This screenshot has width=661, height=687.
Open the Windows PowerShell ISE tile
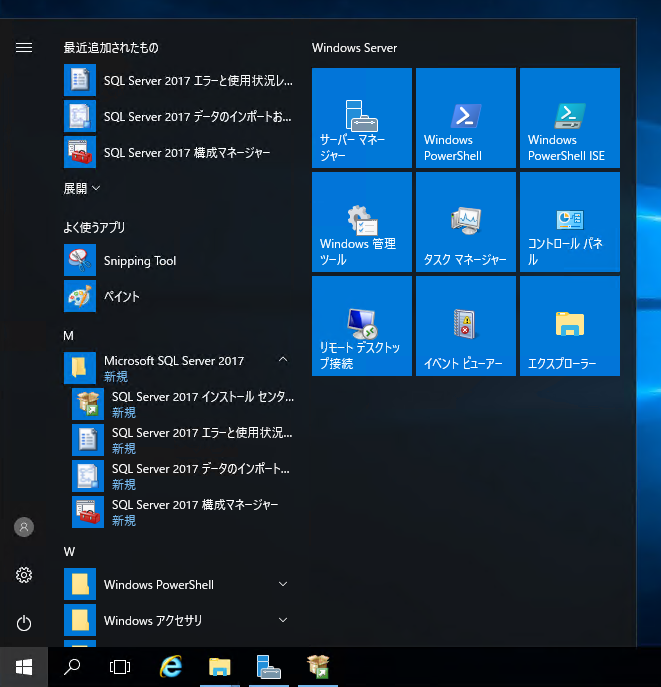(569, 117)
